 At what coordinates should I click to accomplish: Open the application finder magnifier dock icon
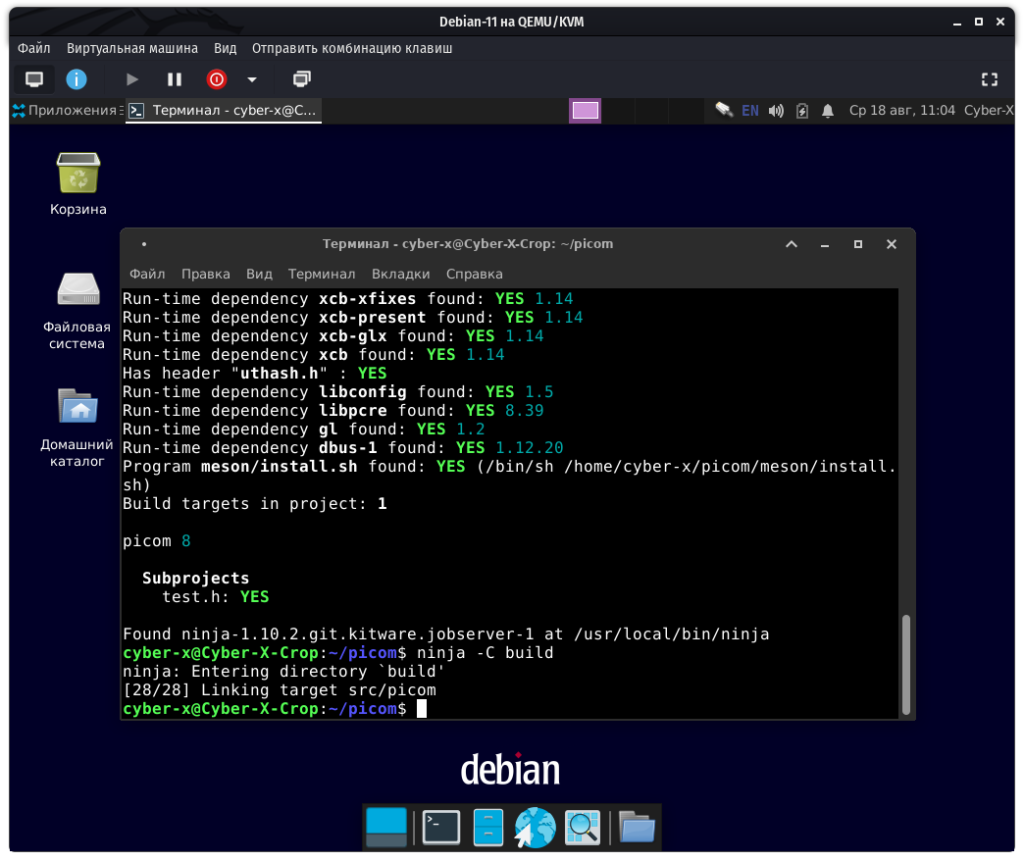click(x=581, y=827)
